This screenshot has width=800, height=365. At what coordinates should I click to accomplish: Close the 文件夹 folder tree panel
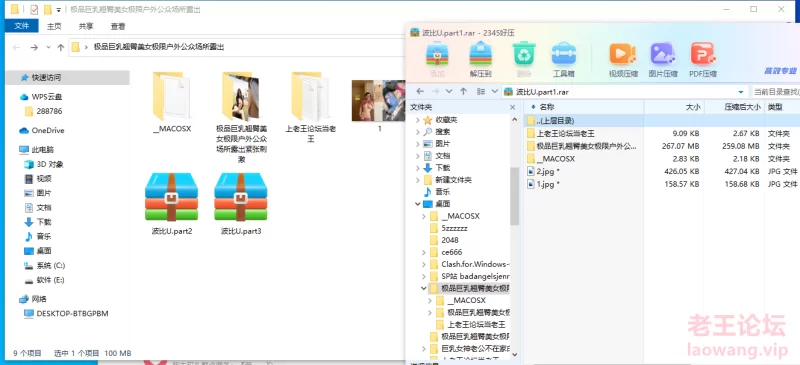pyautogui.click(x=513, y=107)
